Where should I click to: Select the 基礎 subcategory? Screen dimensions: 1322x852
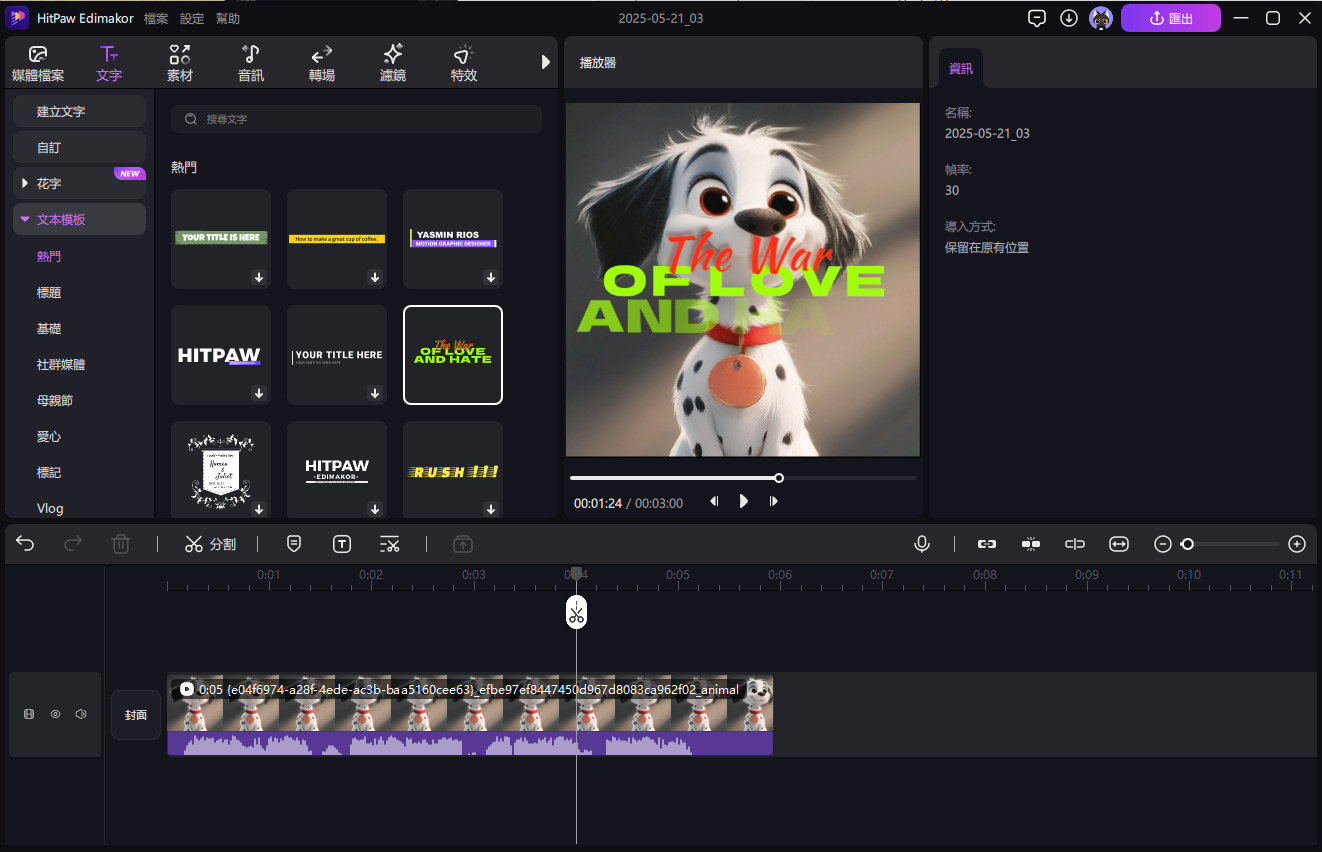click(49, 328)
